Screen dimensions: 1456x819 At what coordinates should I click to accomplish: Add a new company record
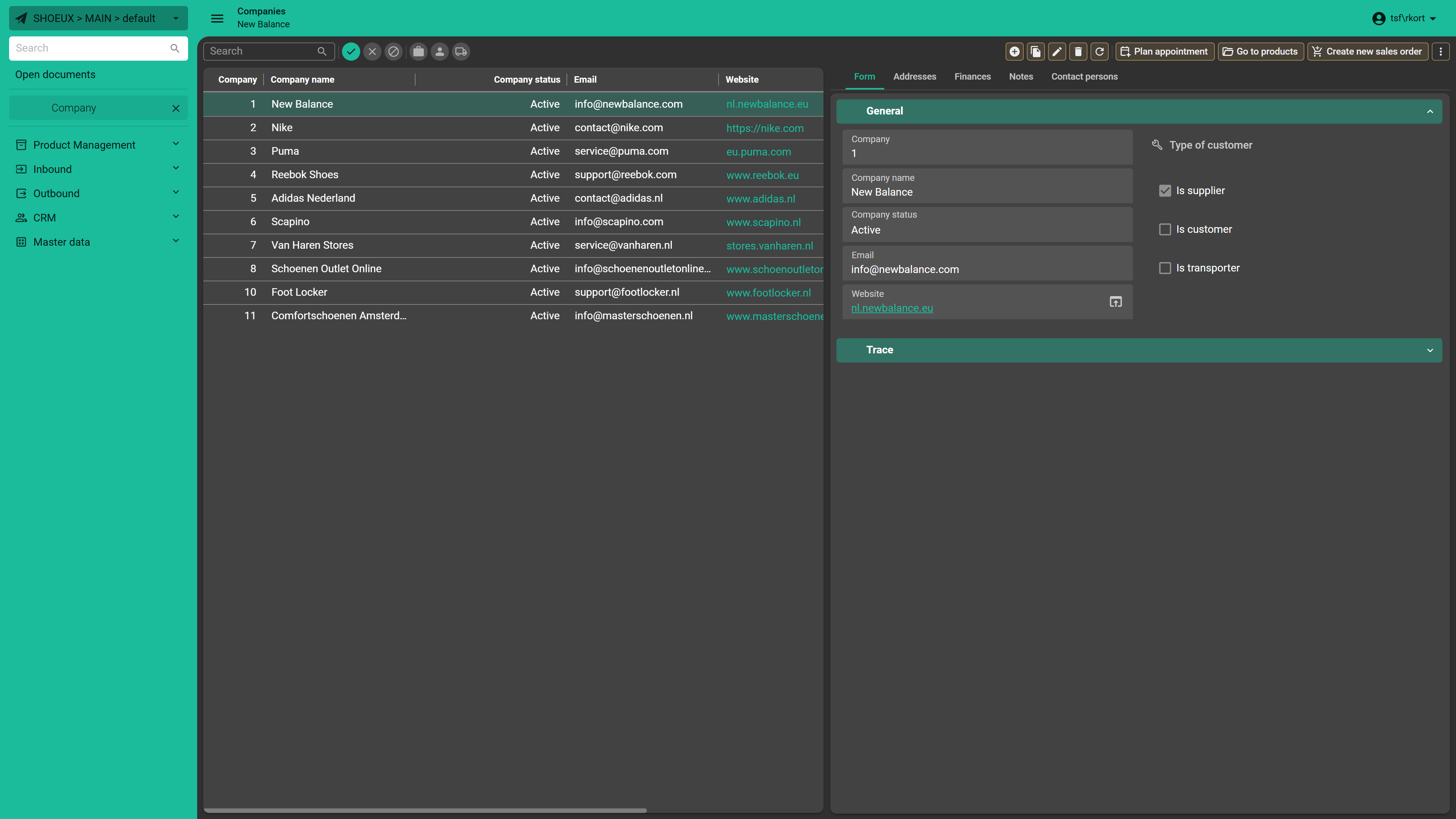(x=1015, y=52)
